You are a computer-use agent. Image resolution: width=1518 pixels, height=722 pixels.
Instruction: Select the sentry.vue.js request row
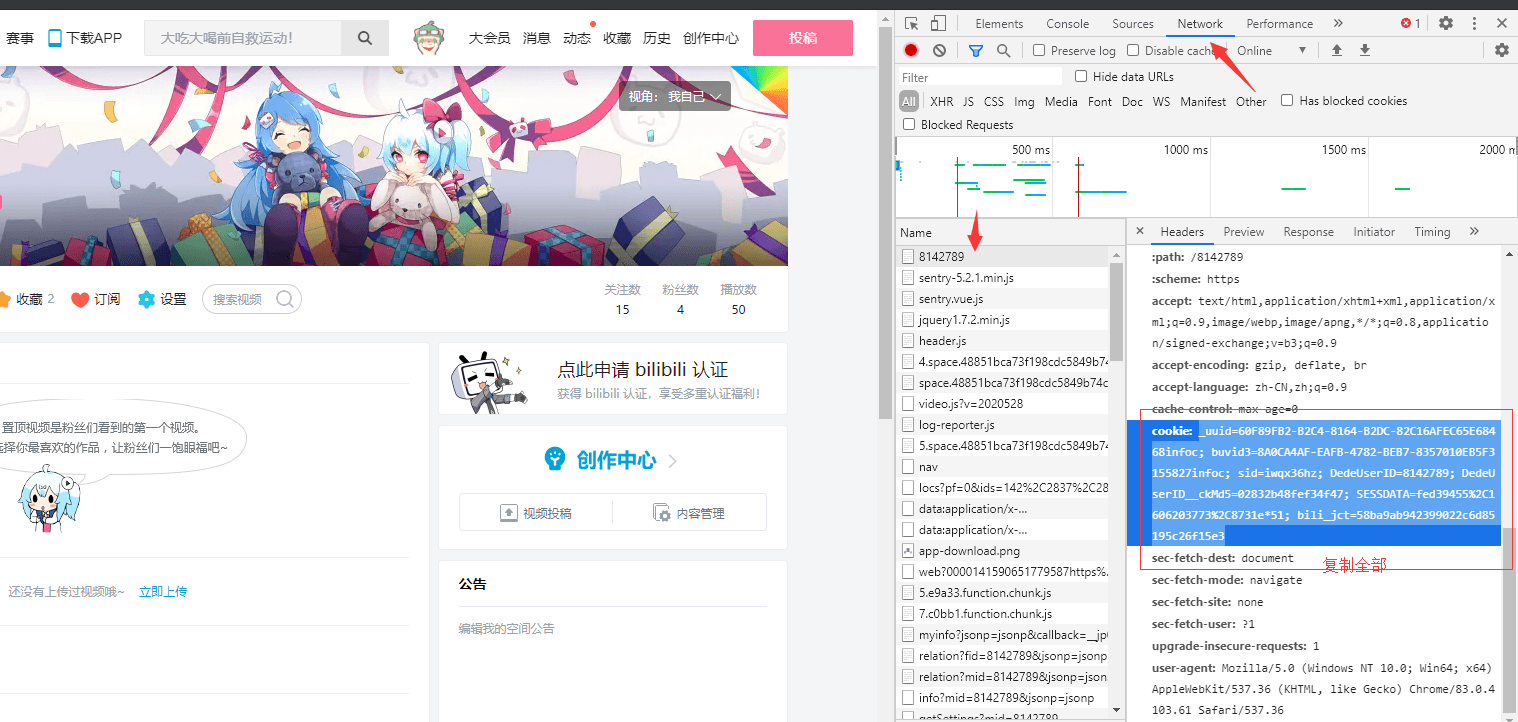[x=1003, y=298]
